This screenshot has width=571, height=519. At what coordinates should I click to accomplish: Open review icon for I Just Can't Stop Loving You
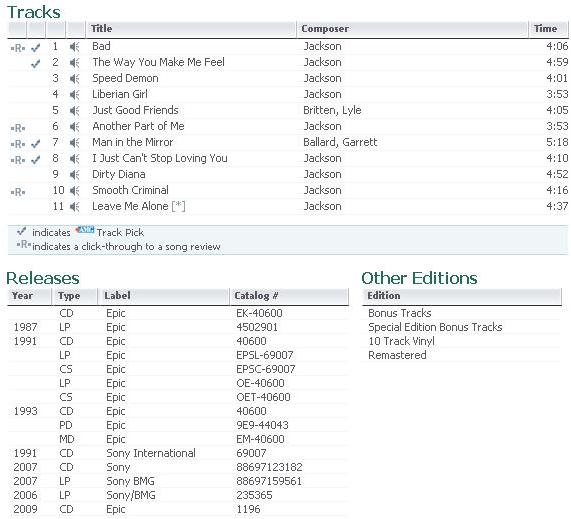coord(18,160)
